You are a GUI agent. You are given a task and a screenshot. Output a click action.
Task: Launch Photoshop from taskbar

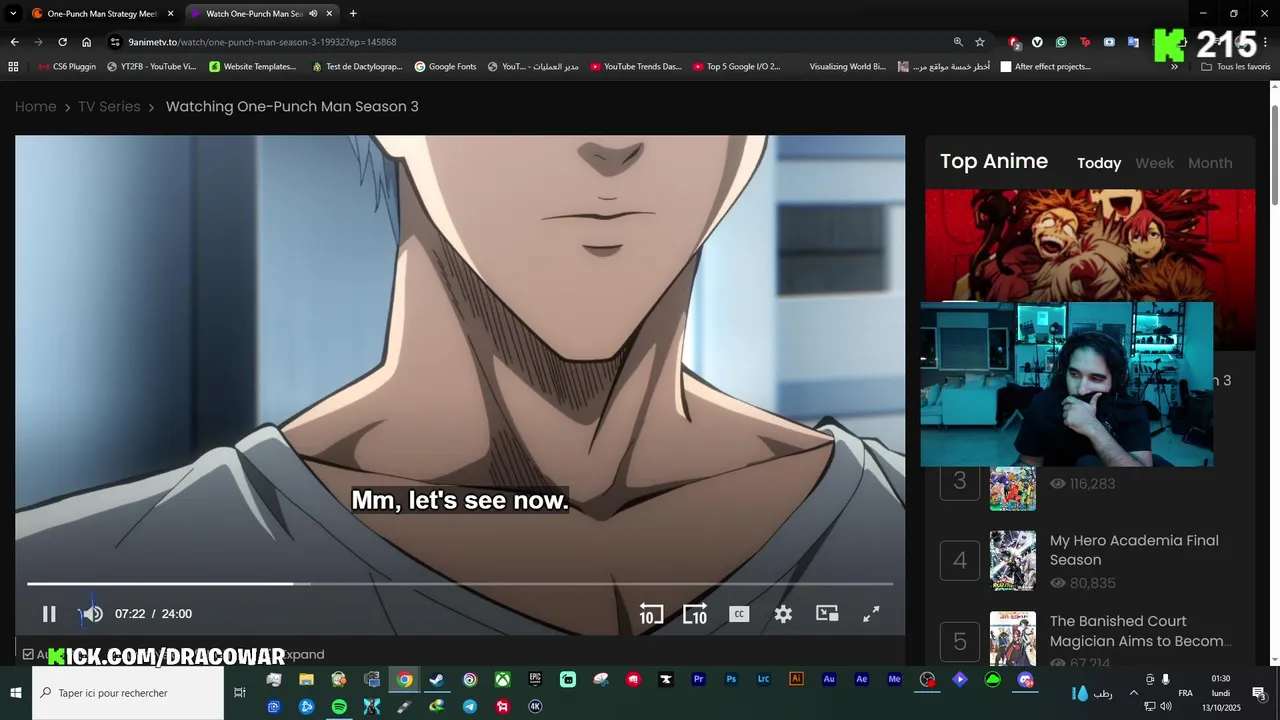(x=731, y=680)
